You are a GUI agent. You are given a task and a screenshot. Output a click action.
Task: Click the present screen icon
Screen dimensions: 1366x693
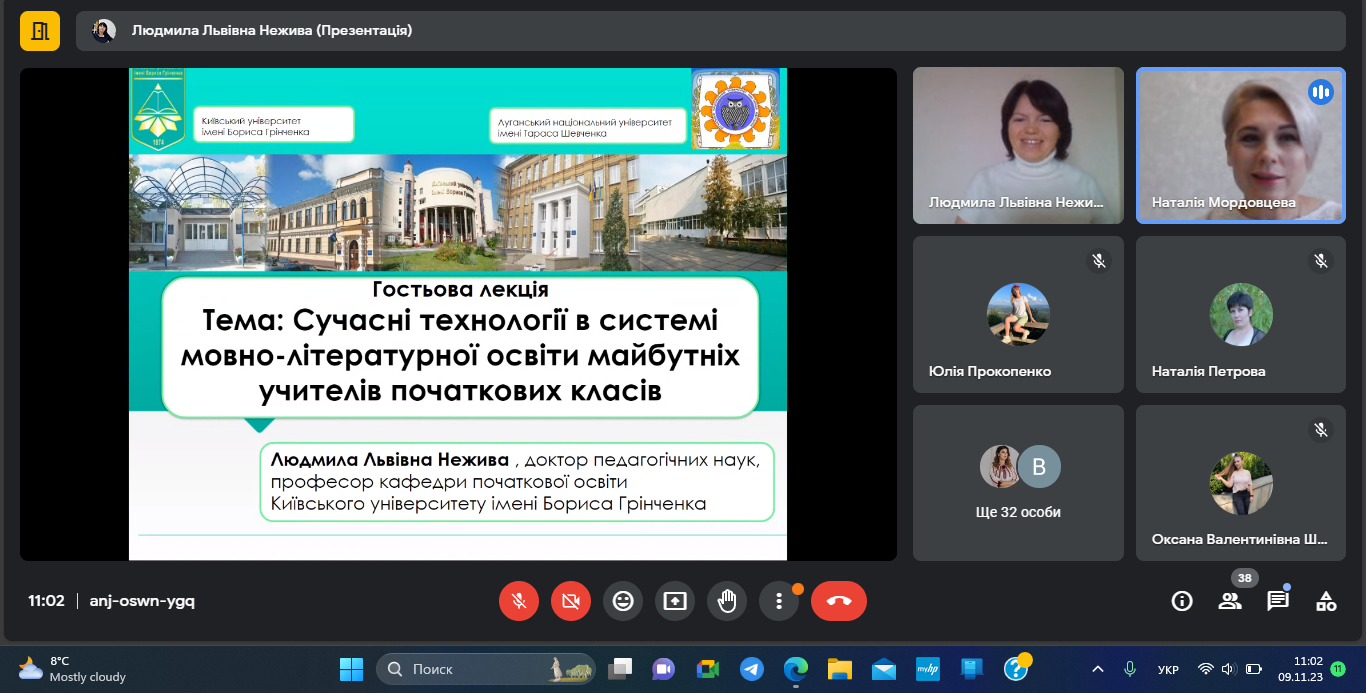pos(675,601)
